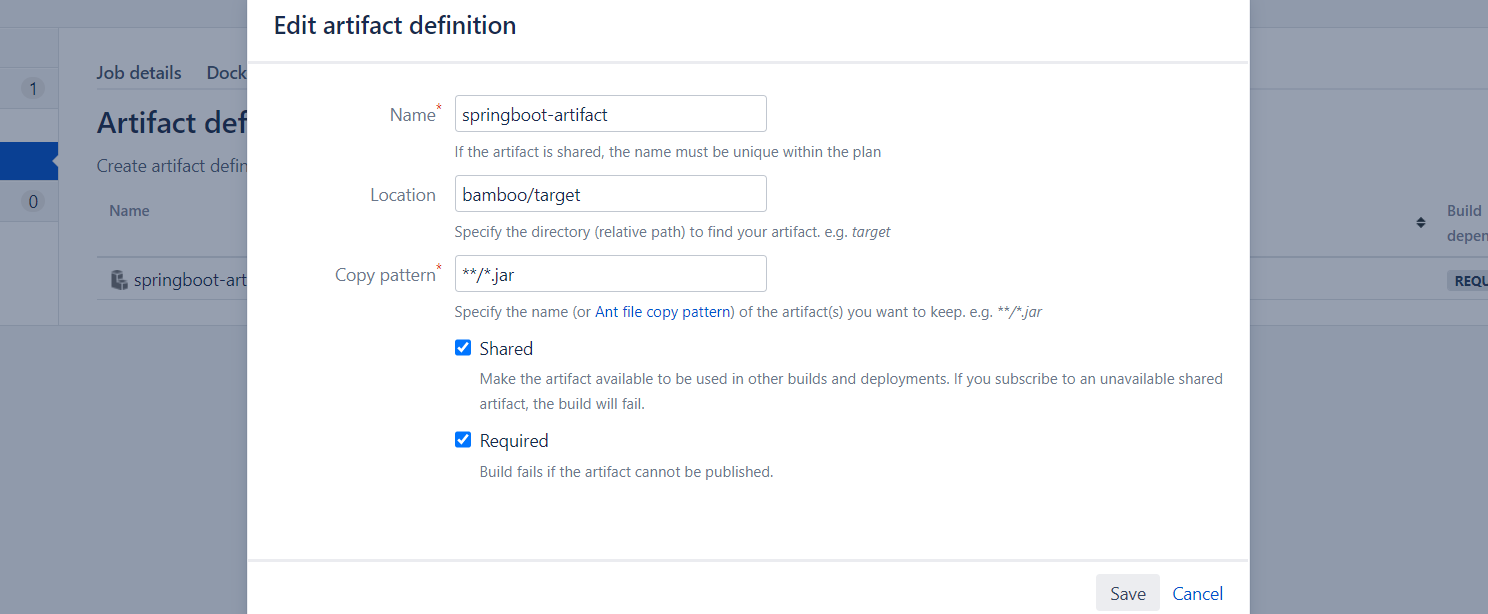Open the Ant file copy pattern link

point(662,311)
